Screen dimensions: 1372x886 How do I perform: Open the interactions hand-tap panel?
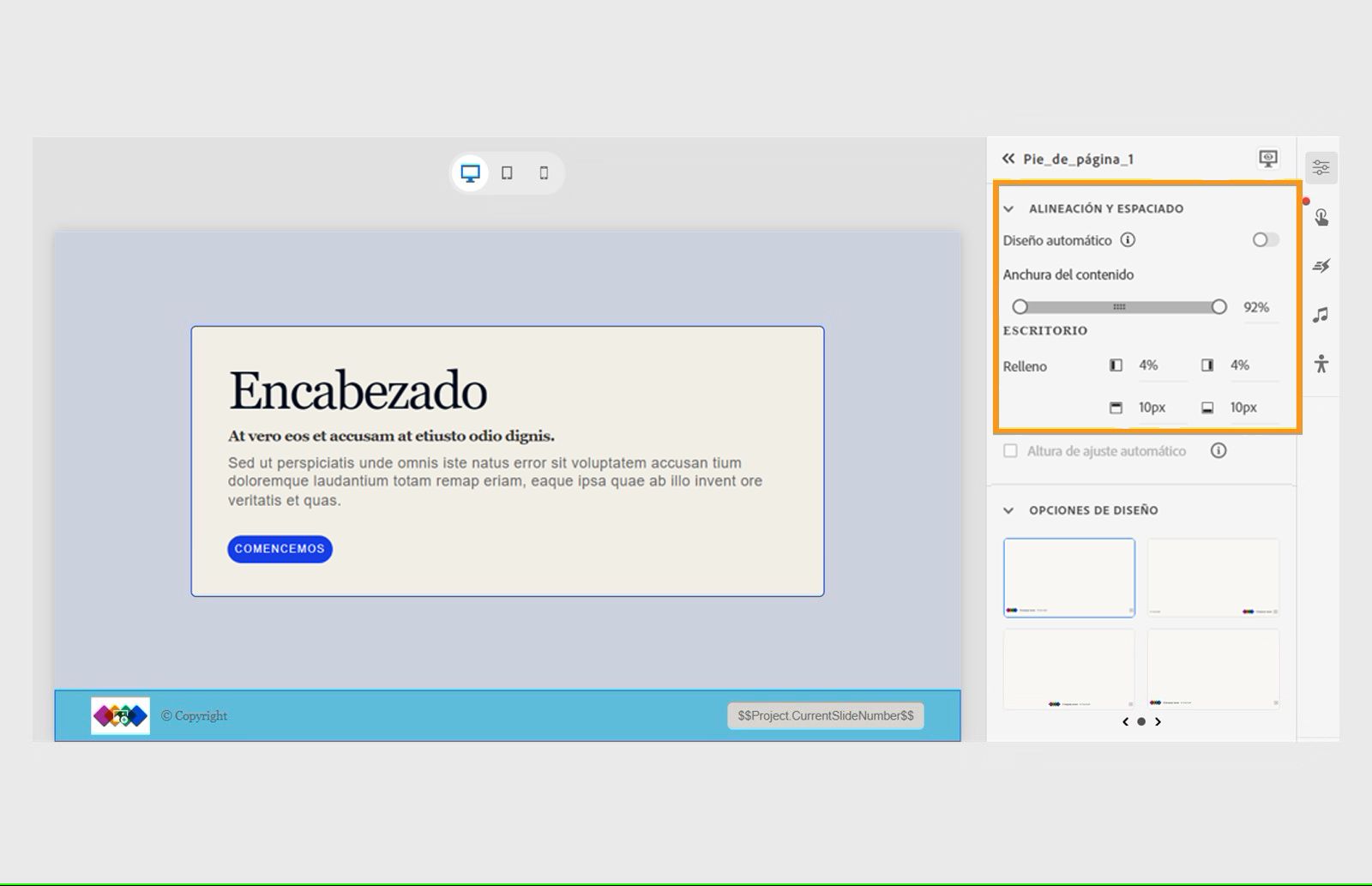1321,217
